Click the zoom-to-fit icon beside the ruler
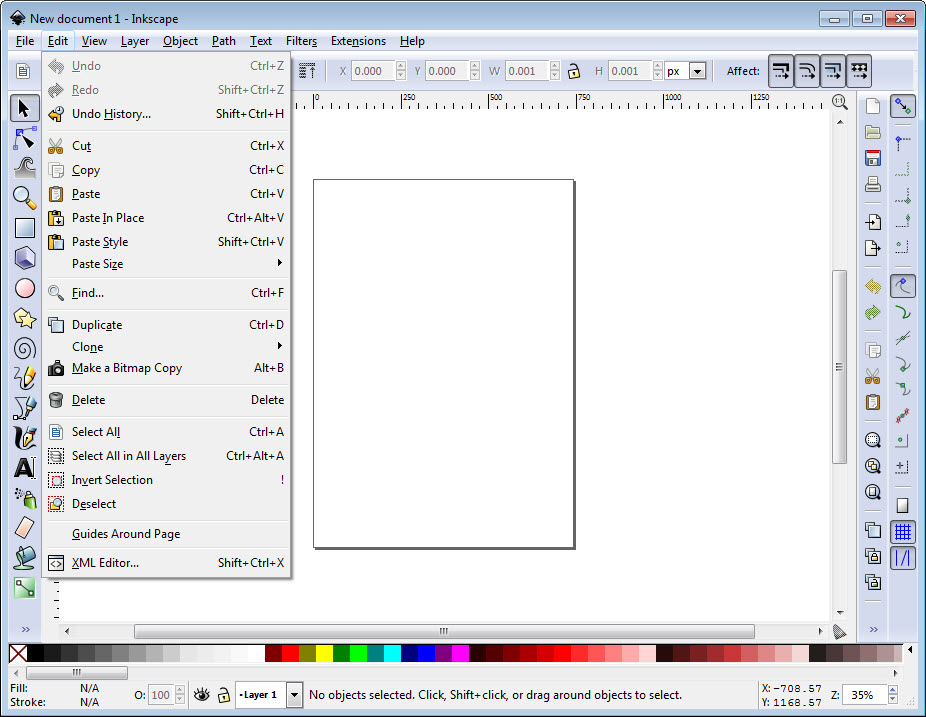Viewport: 926px width, 717px height. click(x=840, y=102)
